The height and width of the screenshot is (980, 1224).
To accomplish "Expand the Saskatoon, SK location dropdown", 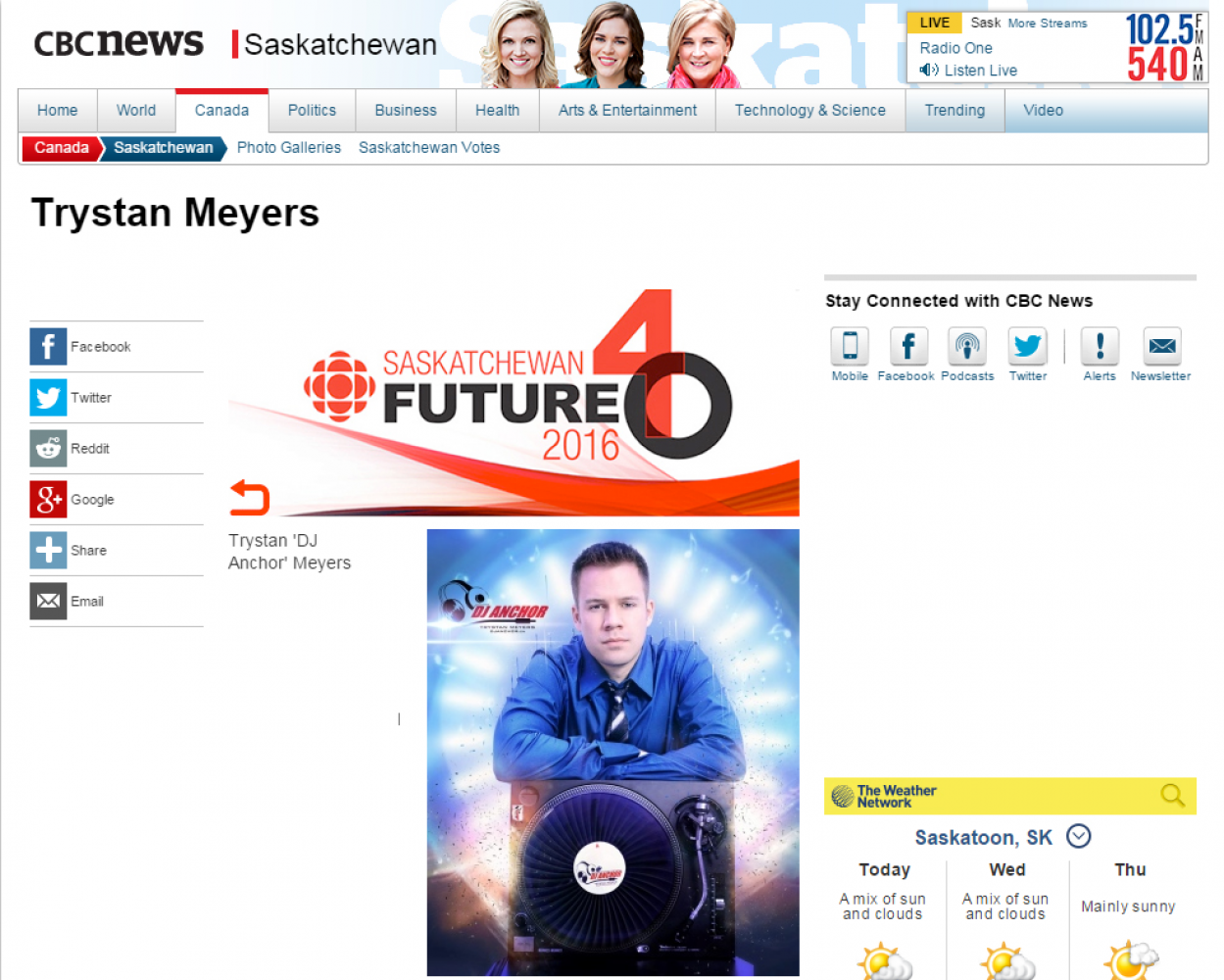I will [1078, 836].
